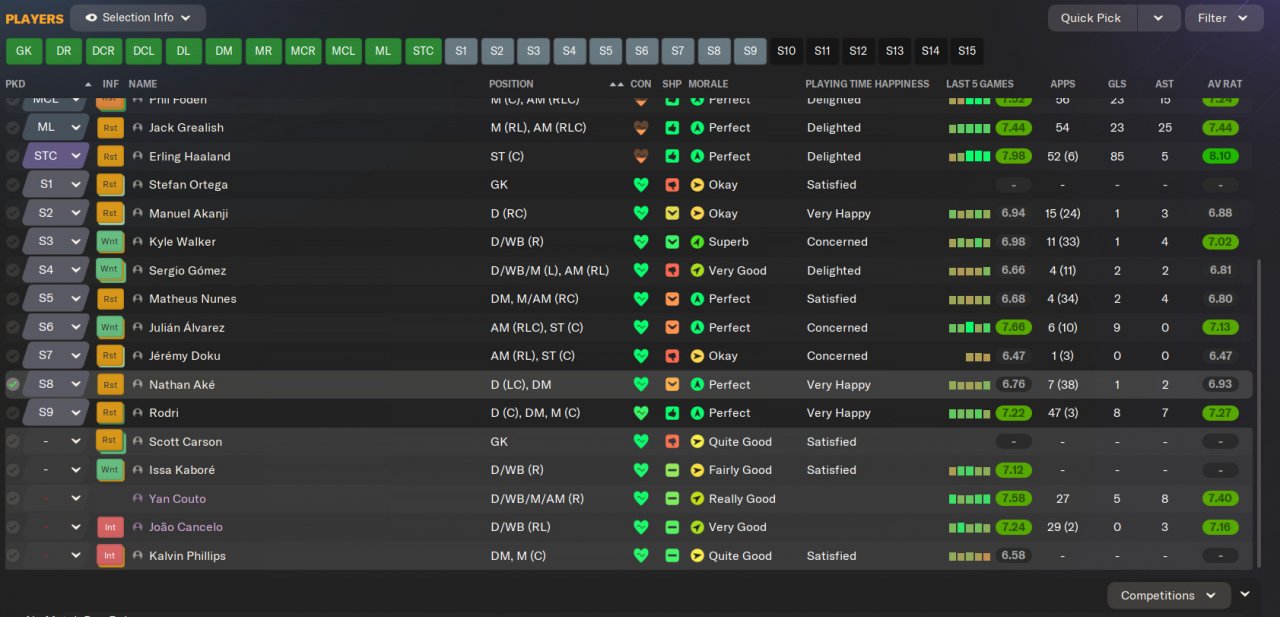
Task: Click Jérémy Doku's Okay morale icon
Action: point(698,356)
